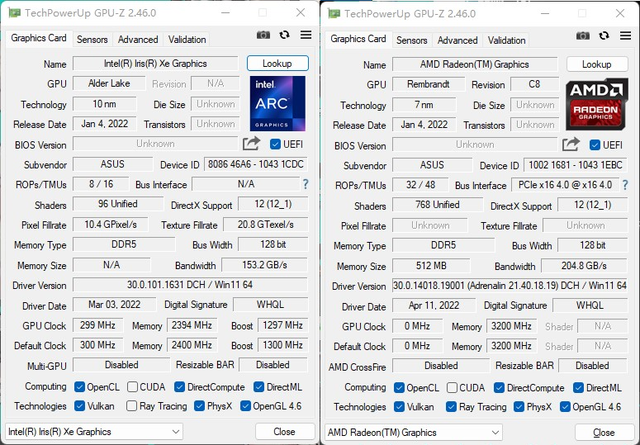Toggle Ray Tracing checkbox in AMD window
Screen dimensions: 640x445
pos(451,407)
